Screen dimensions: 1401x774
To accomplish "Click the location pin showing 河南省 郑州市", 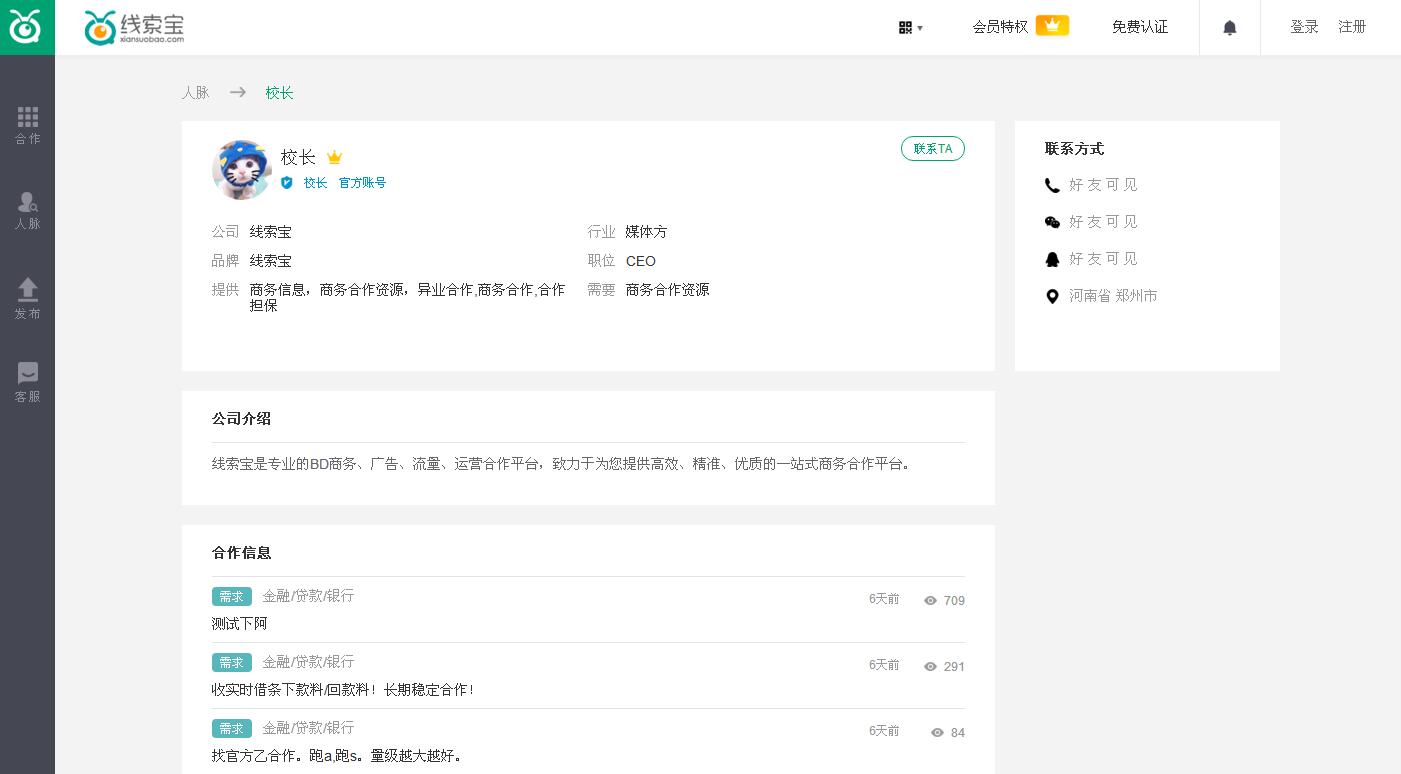I will pos(1052,296).
